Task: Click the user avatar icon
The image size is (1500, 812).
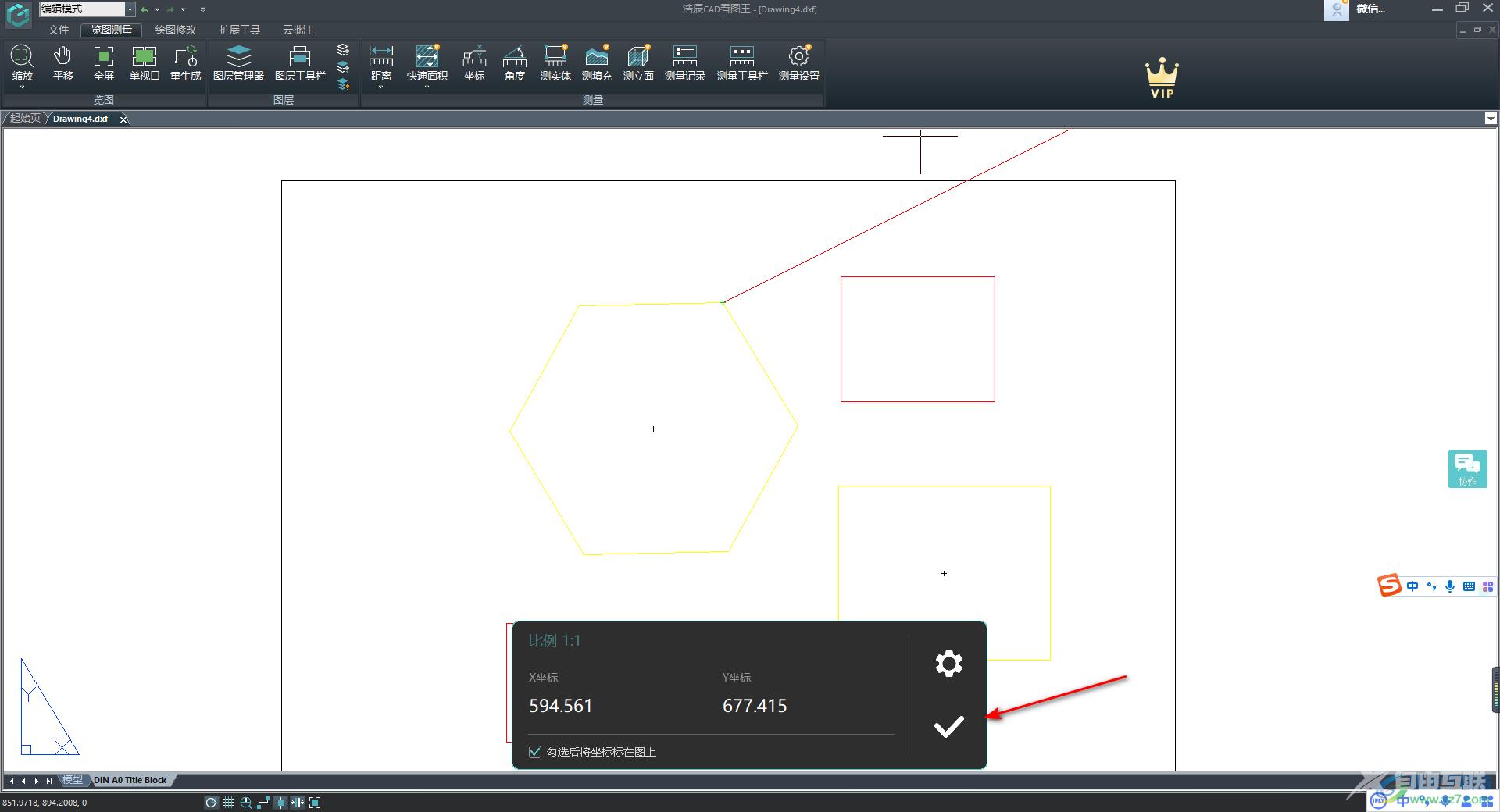Action: click(x=1336, y=10)
